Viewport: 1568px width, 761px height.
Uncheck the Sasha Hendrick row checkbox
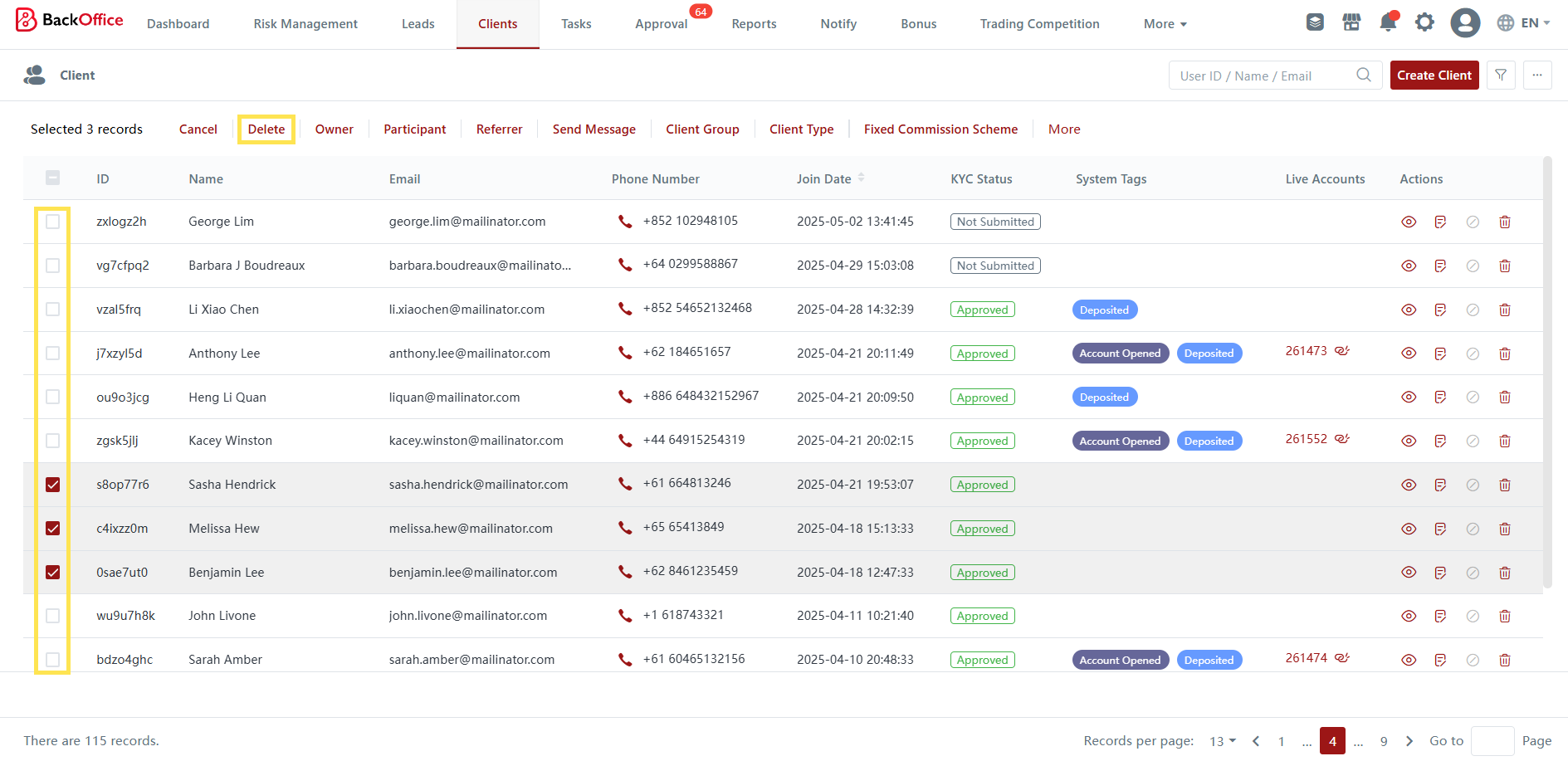tap(53, 485)
